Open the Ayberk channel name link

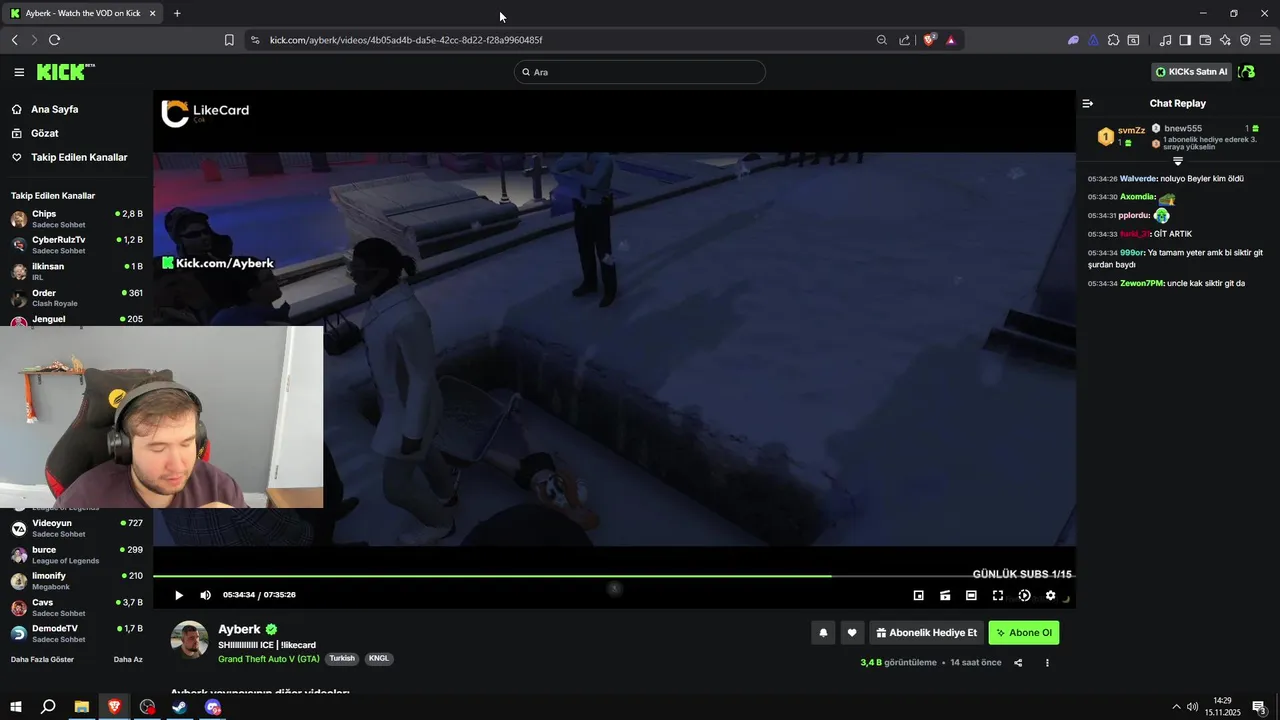[x=239, y=629]
